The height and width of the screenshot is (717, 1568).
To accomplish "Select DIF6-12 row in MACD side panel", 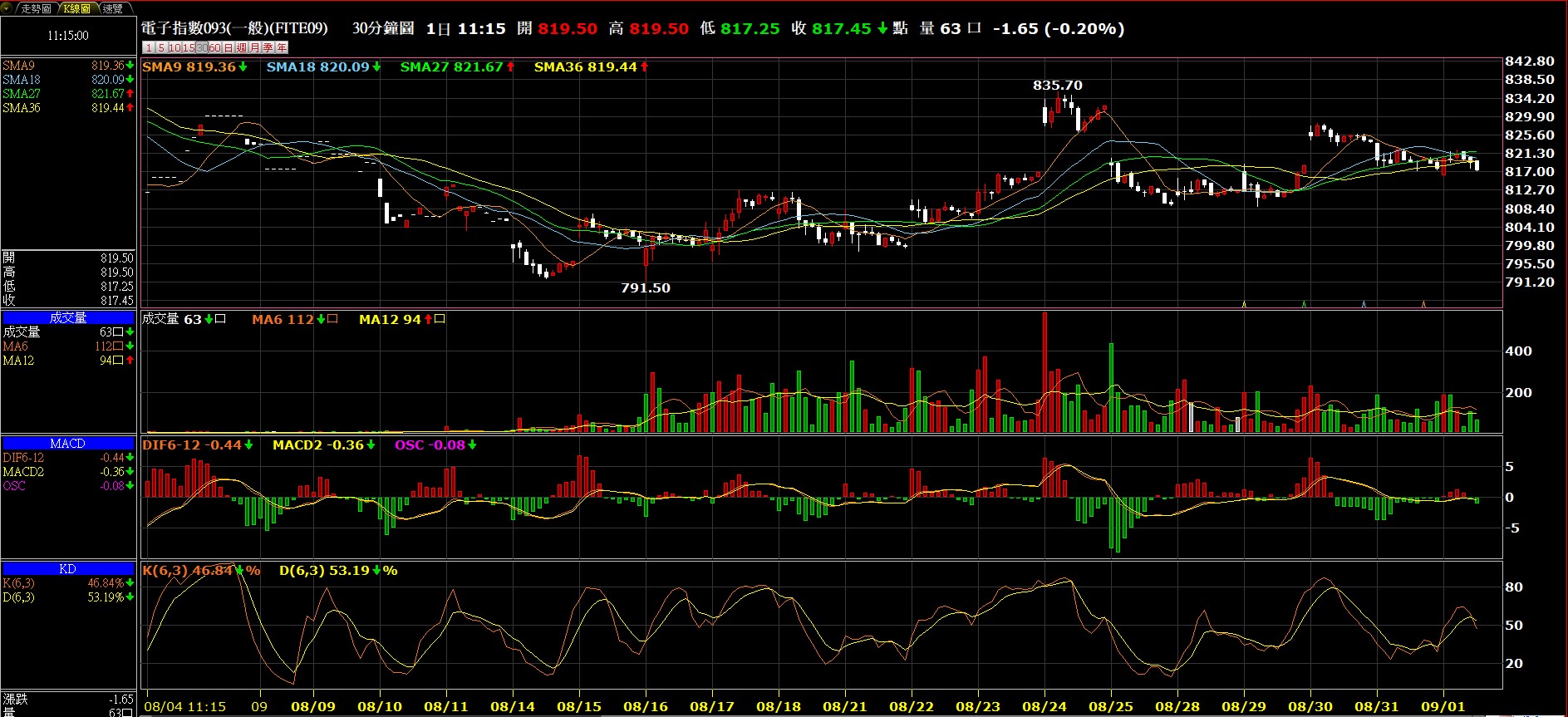I will pos(68,458).
